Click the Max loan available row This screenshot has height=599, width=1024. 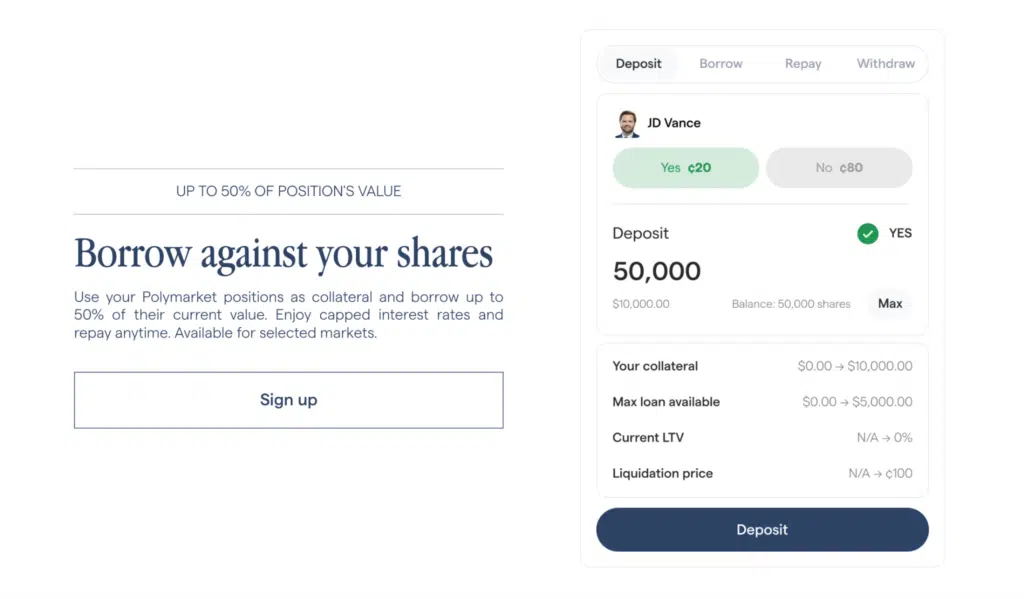(762, 402)
